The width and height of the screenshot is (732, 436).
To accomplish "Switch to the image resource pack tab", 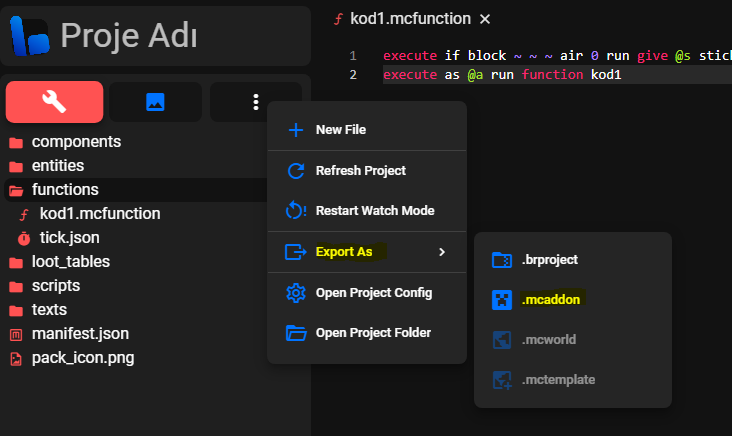I will click(155, 102).
